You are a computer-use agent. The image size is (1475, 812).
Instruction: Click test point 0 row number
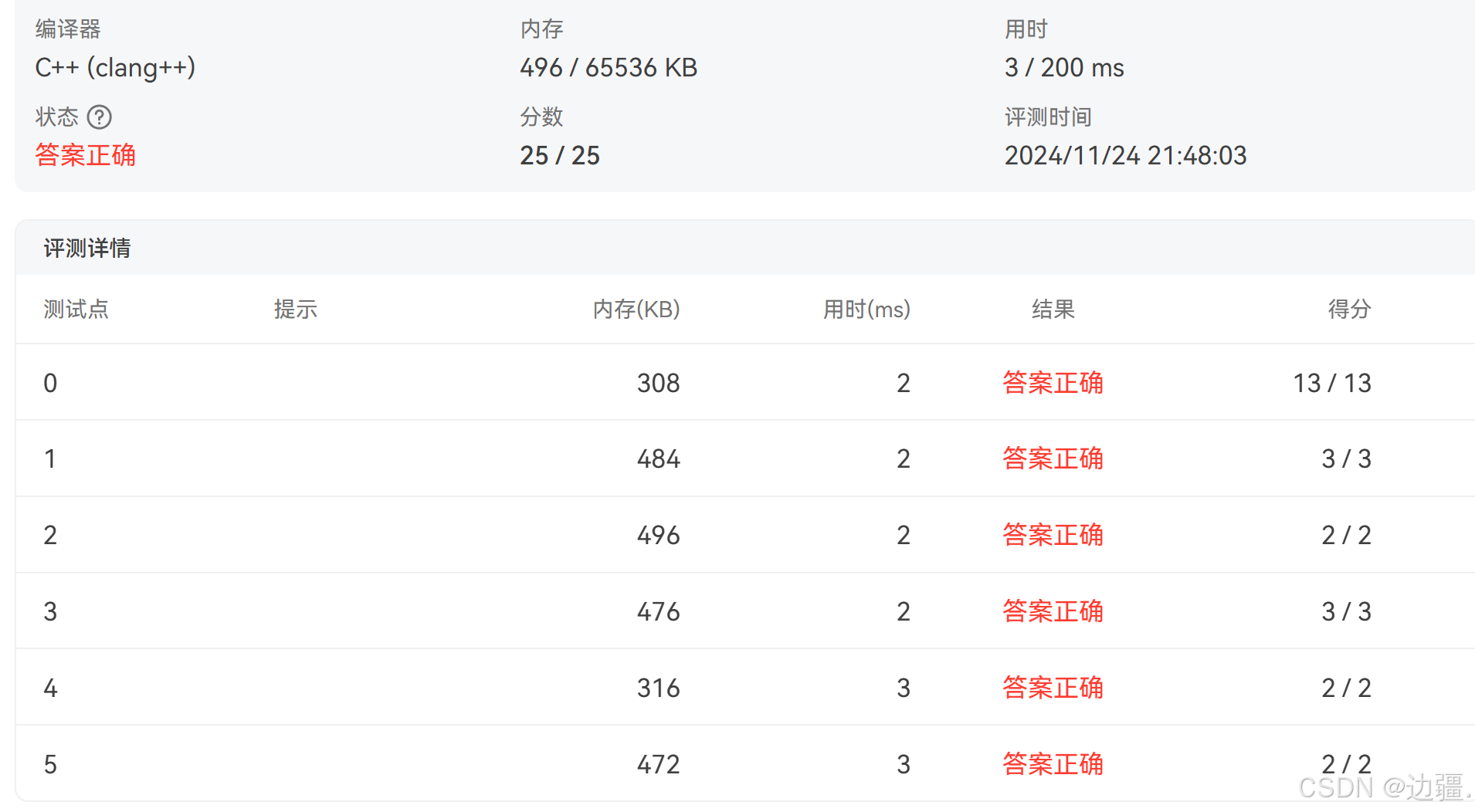pyautogui.click(x=50, y=383)
